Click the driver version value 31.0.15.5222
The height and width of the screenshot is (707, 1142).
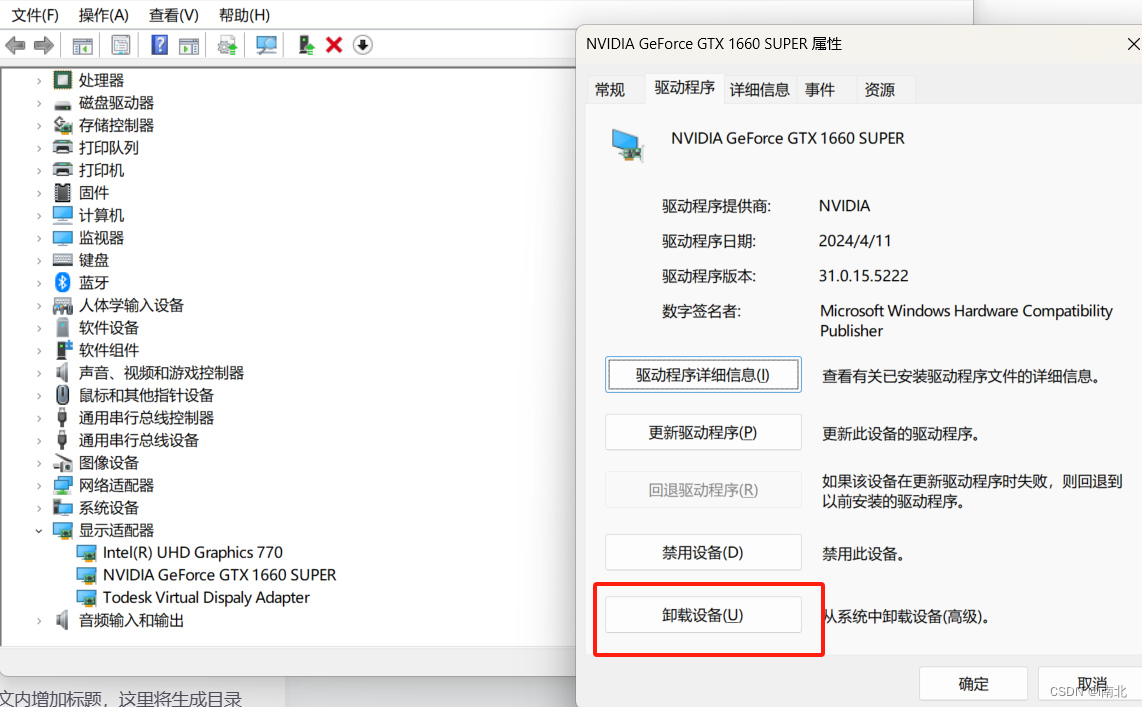click(864, 276)
